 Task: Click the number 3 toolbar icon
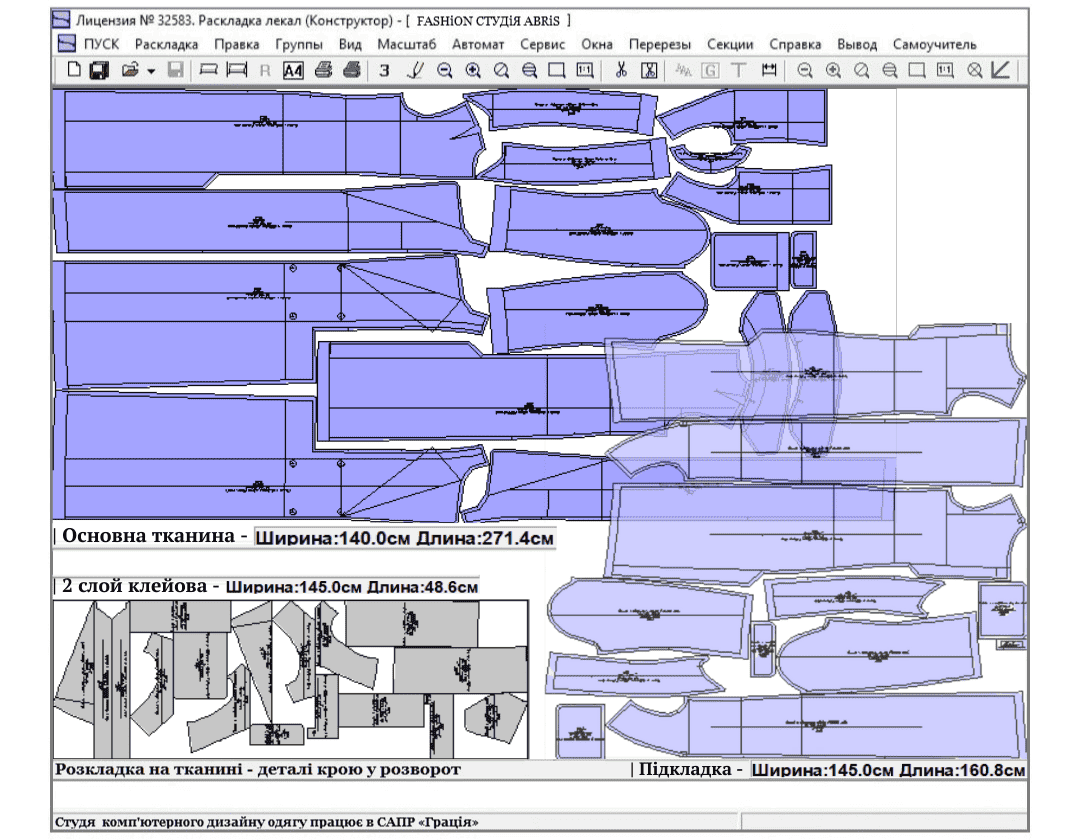pos(384,71)
